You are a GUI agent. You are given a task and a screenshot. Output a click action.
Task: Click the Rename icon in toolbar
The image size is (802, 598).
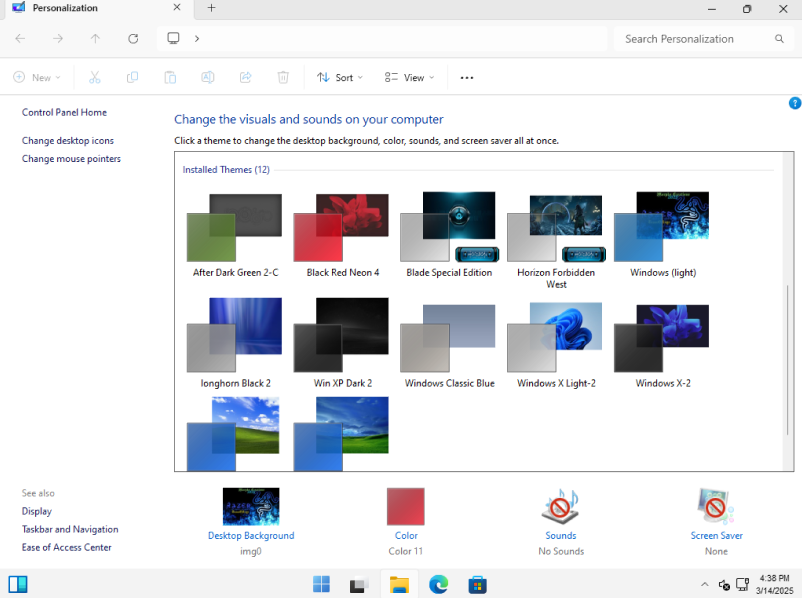click(x=208, y=77)
